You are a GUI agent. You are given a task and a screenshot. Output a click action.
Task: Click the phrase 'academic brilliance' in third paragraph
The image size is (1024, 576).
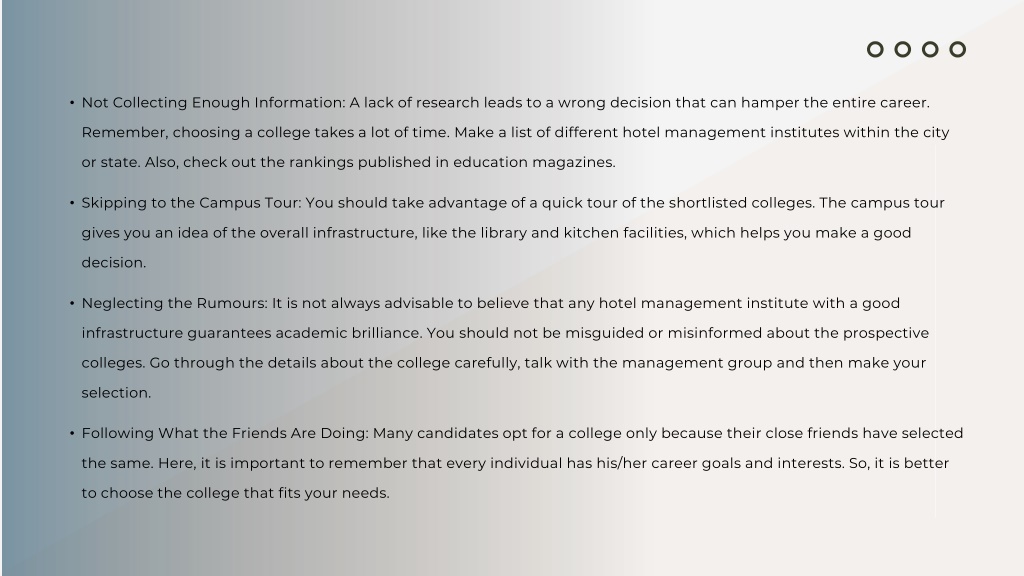pyautogui.click(x=349, y=333)
